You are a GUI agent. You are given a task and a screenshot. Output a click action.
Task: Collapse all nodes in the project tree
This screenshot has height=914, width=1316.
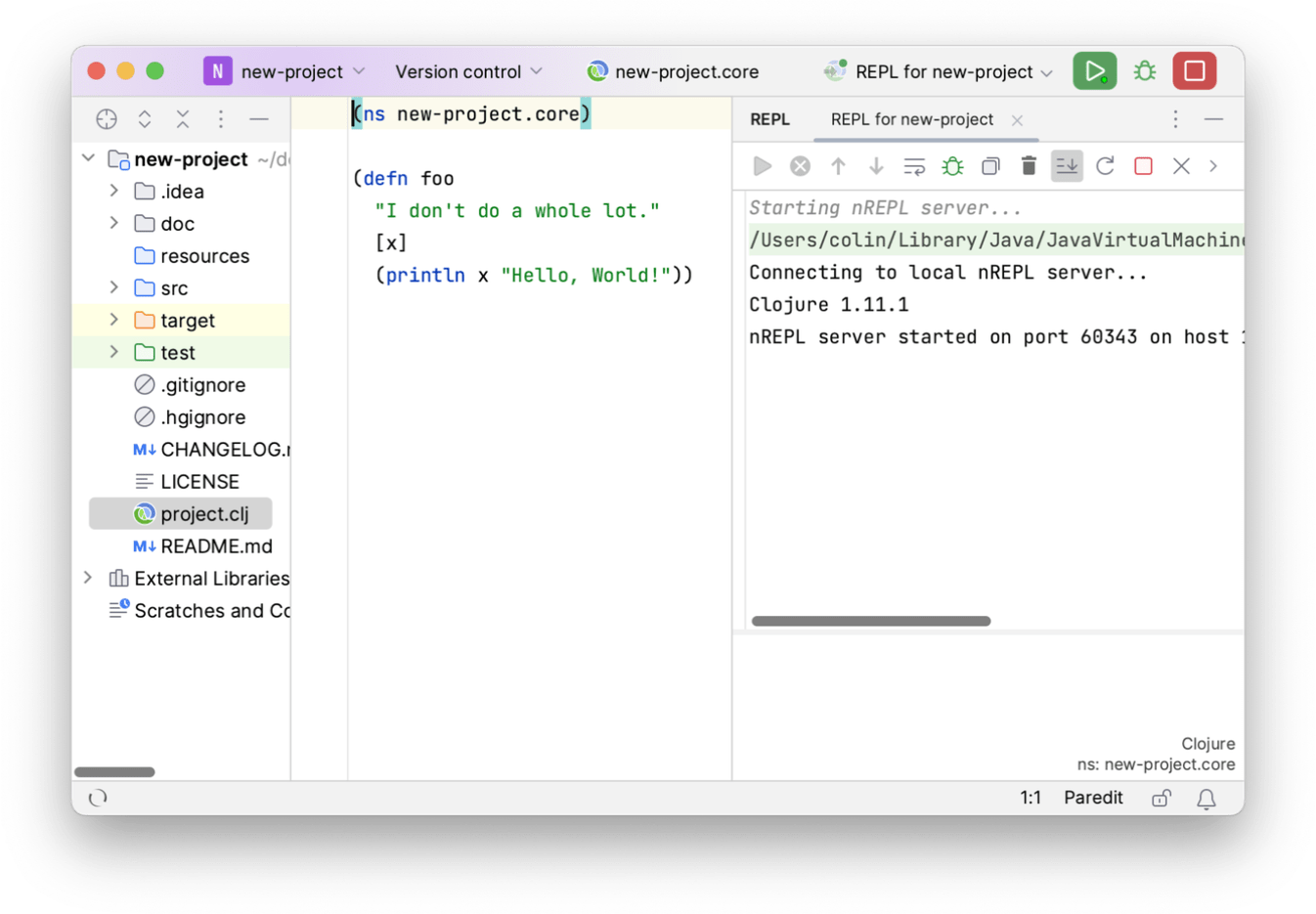click(183, 119)
